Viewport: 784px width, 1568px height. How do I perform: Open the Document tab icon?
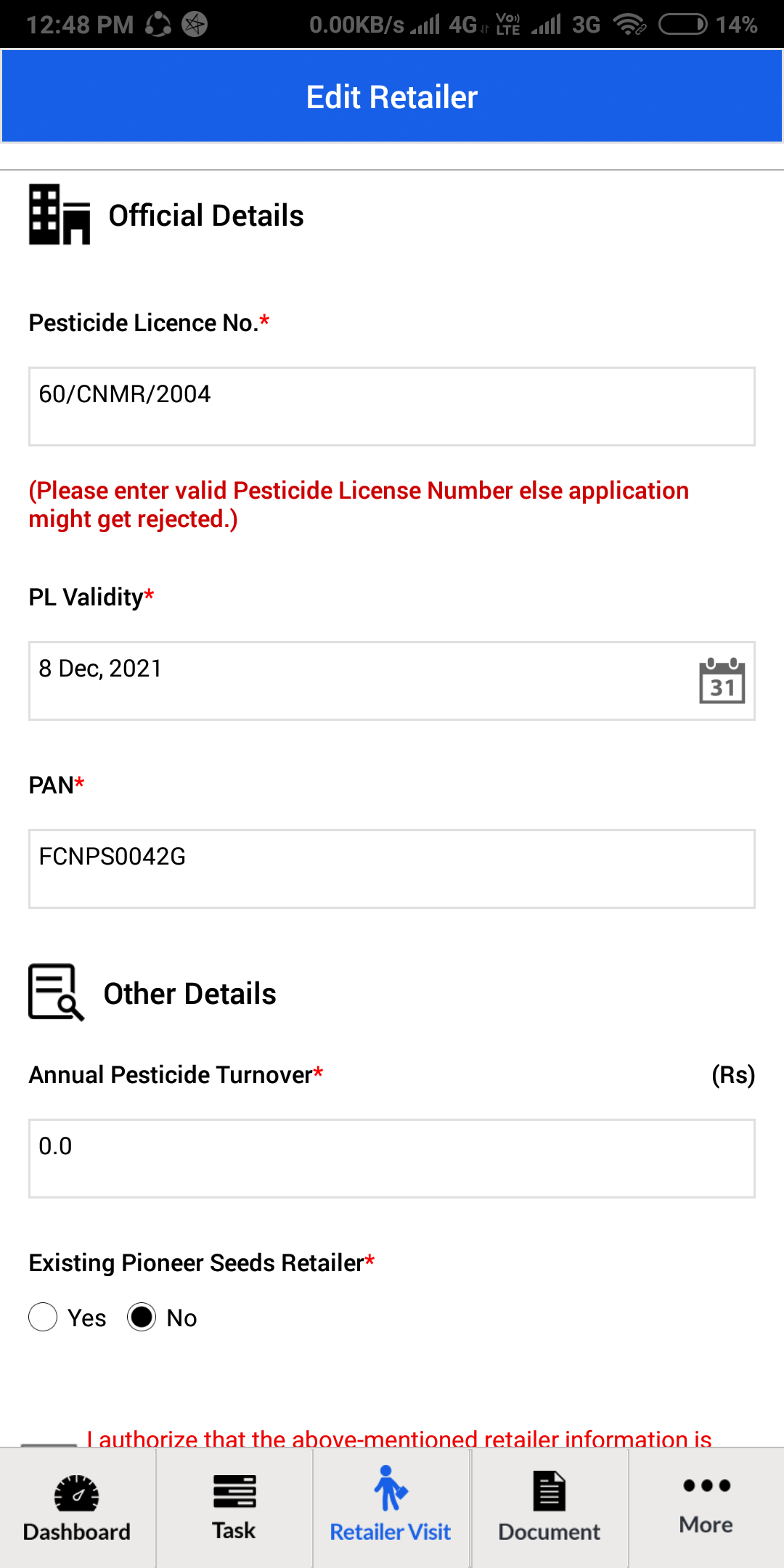[550, 1491]
